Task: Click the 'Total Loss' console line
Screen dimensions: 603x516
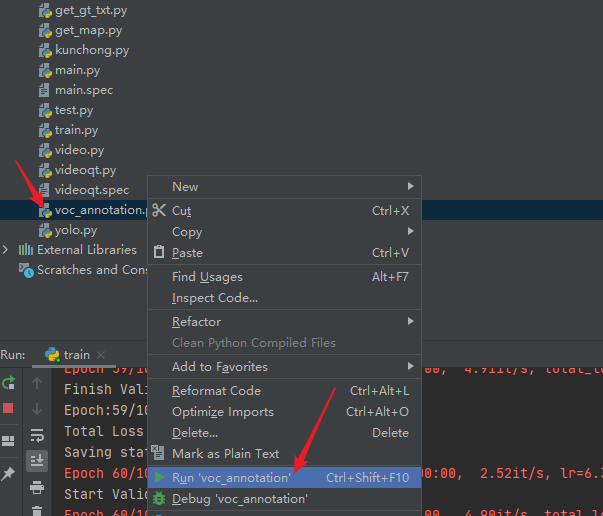Action: point(104,431)
